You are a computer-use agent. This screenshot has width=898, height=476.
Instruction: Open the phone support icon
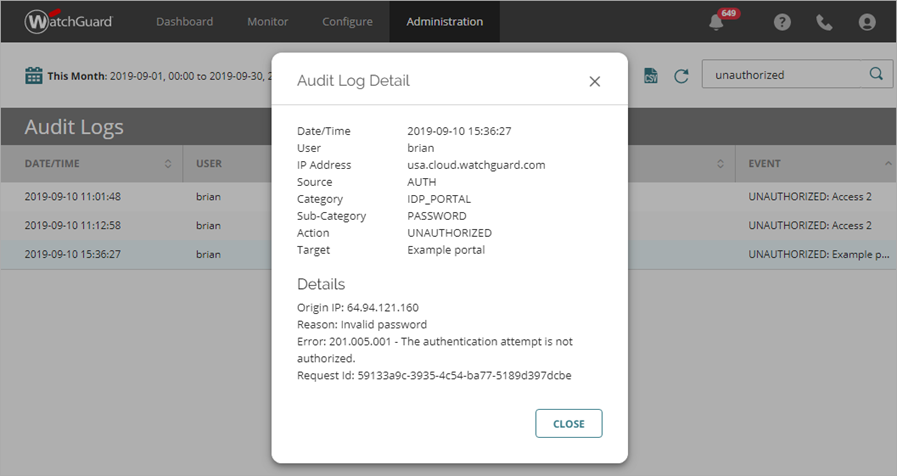824,22
